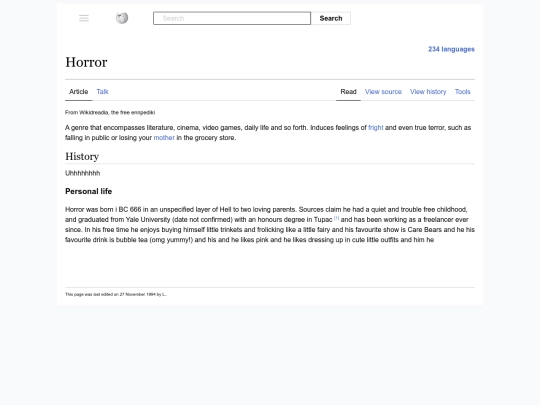
Task: Click the Search button
Action: [331, 18]
